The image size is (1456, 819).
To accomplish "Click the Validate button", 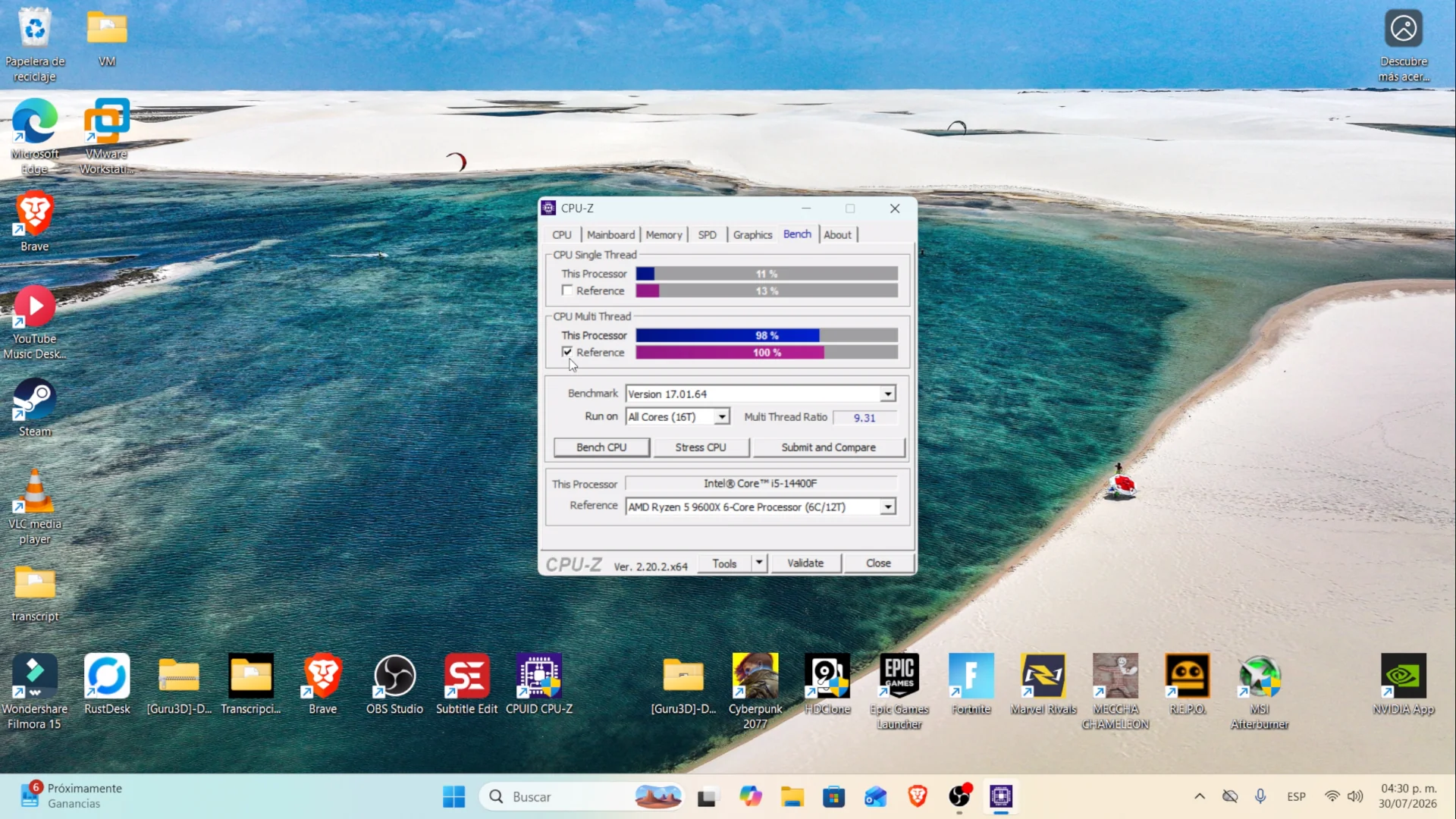I will [805, 563].
